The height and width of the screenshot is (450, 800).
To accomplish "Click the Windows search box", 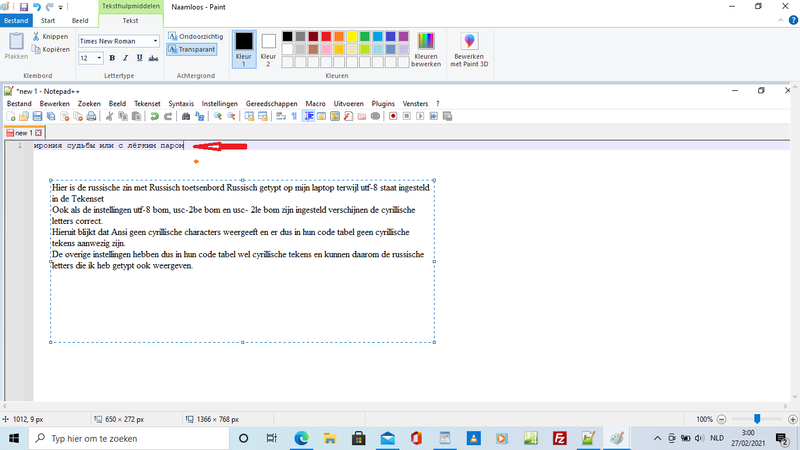I will (130, 438).
